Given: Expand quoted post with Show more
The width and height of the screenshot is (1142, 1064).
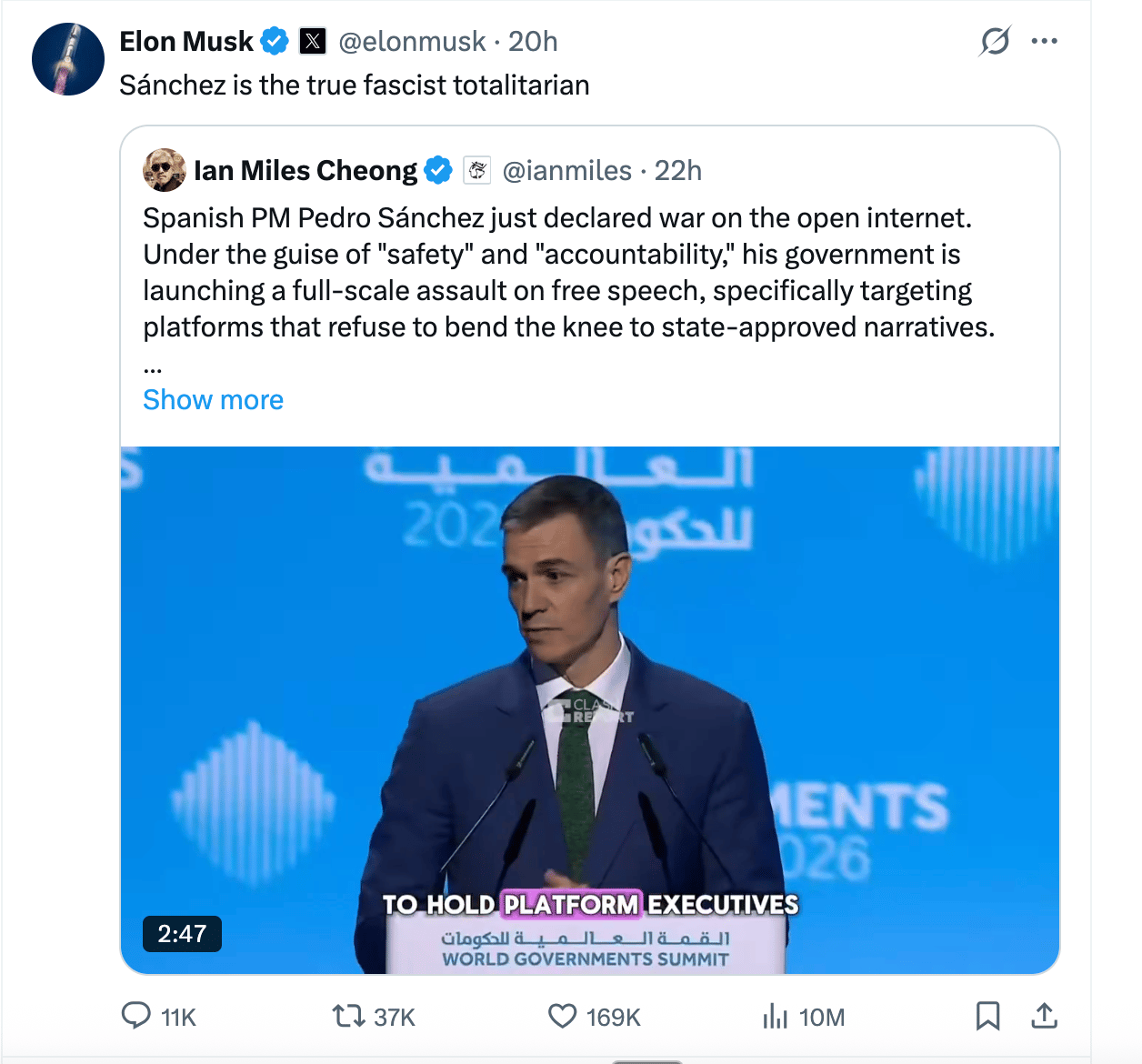Looking at the screenshot, I should pos(213,400).
